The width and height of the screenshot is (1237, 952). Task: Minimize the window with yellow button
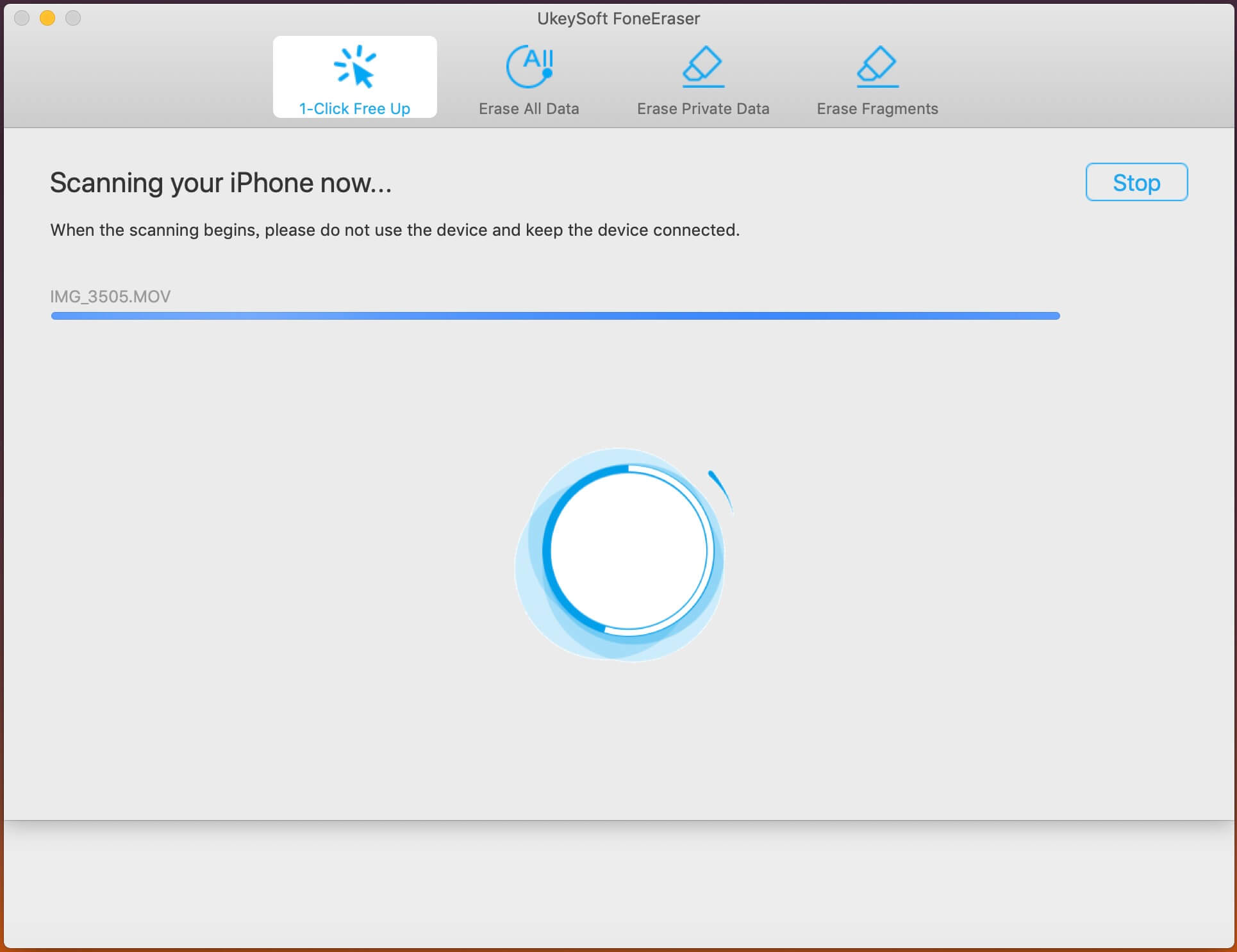[47, 18]
